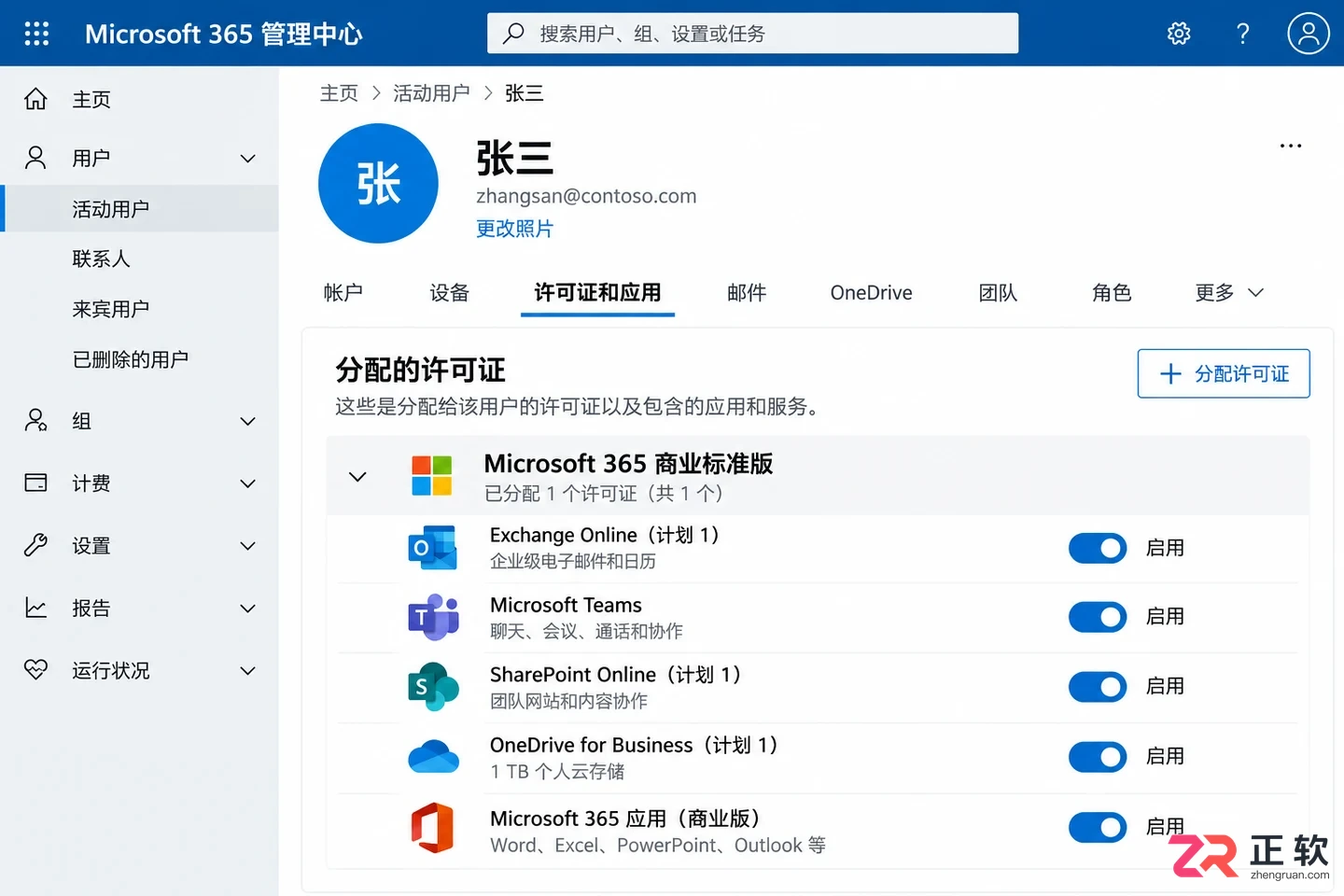Click the person icon beside 用户
Viewport: 1344px width, 896px height.
point(35,158)
